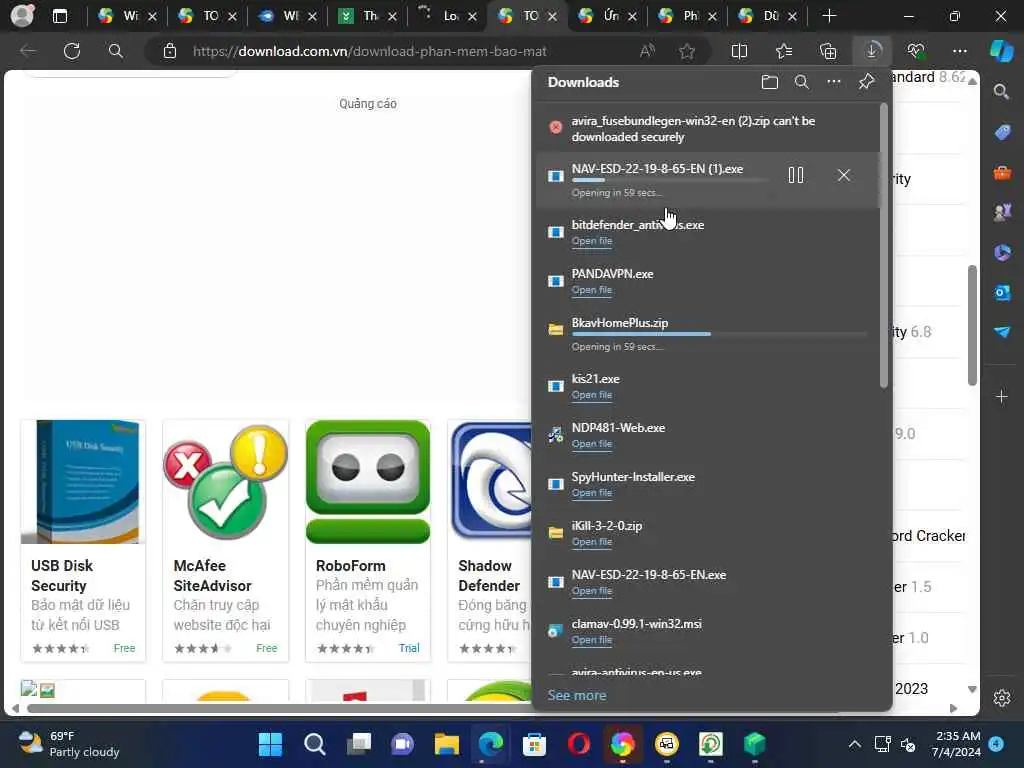Open RoboForm app thumbnail
This screenshot has width=1024, height=768.
[x=368, y=482]
